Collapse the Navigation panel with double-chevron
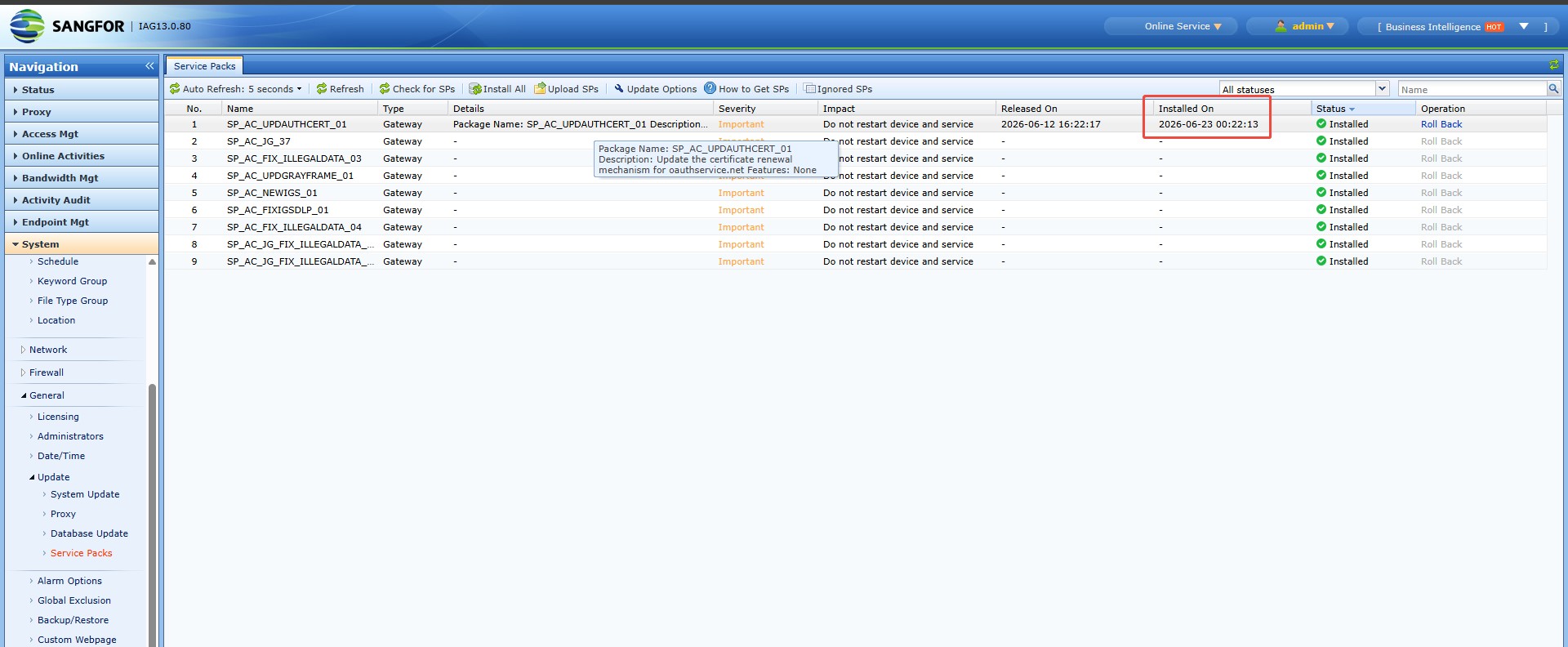The height and width of the screenshot is (647, 1568). click(149, 66)
